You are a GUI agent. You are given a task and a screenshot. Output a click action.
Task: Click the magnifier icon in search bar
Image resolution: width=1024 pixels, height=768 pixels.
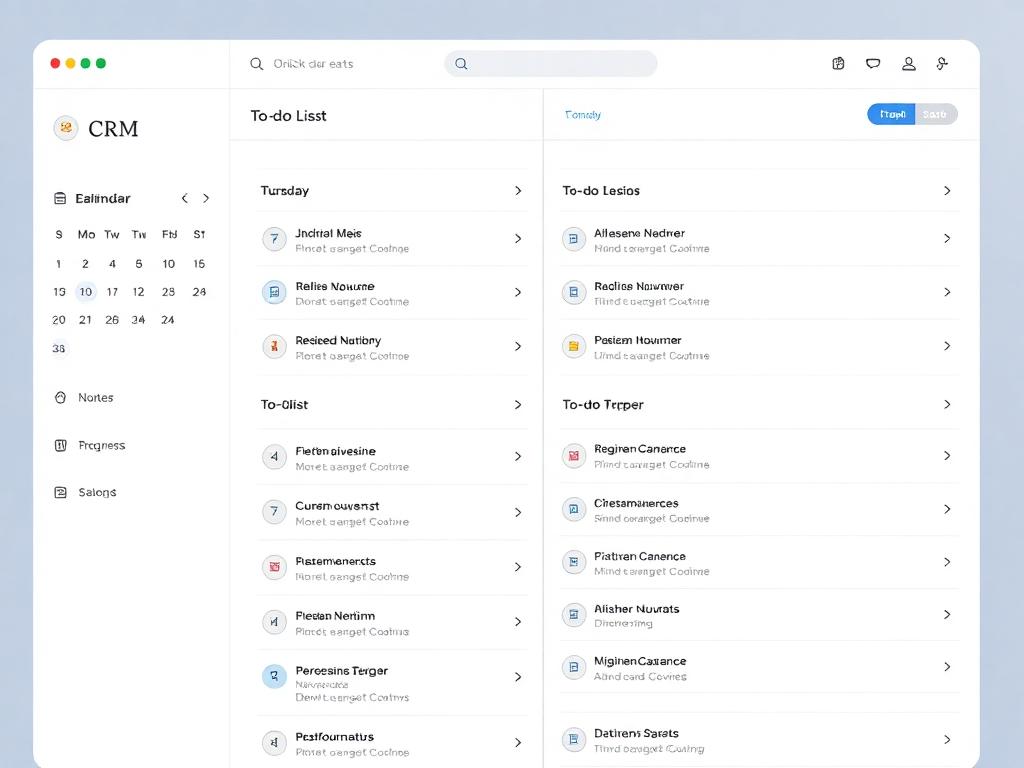pyautogui.click(x=461, y=63)
